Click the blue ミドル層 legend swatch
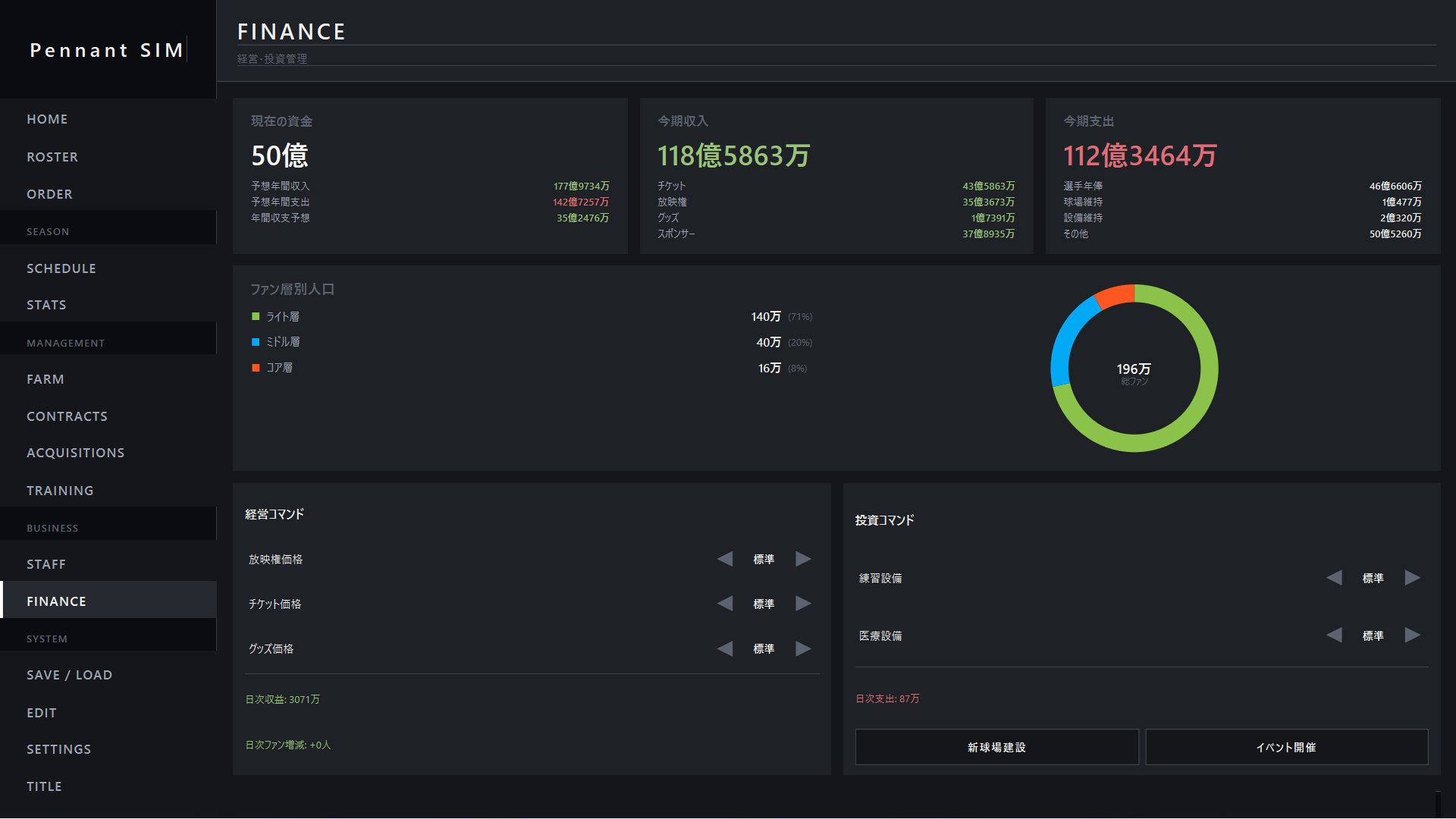Viewport: 1456px width, 819px height. (256, 342)
